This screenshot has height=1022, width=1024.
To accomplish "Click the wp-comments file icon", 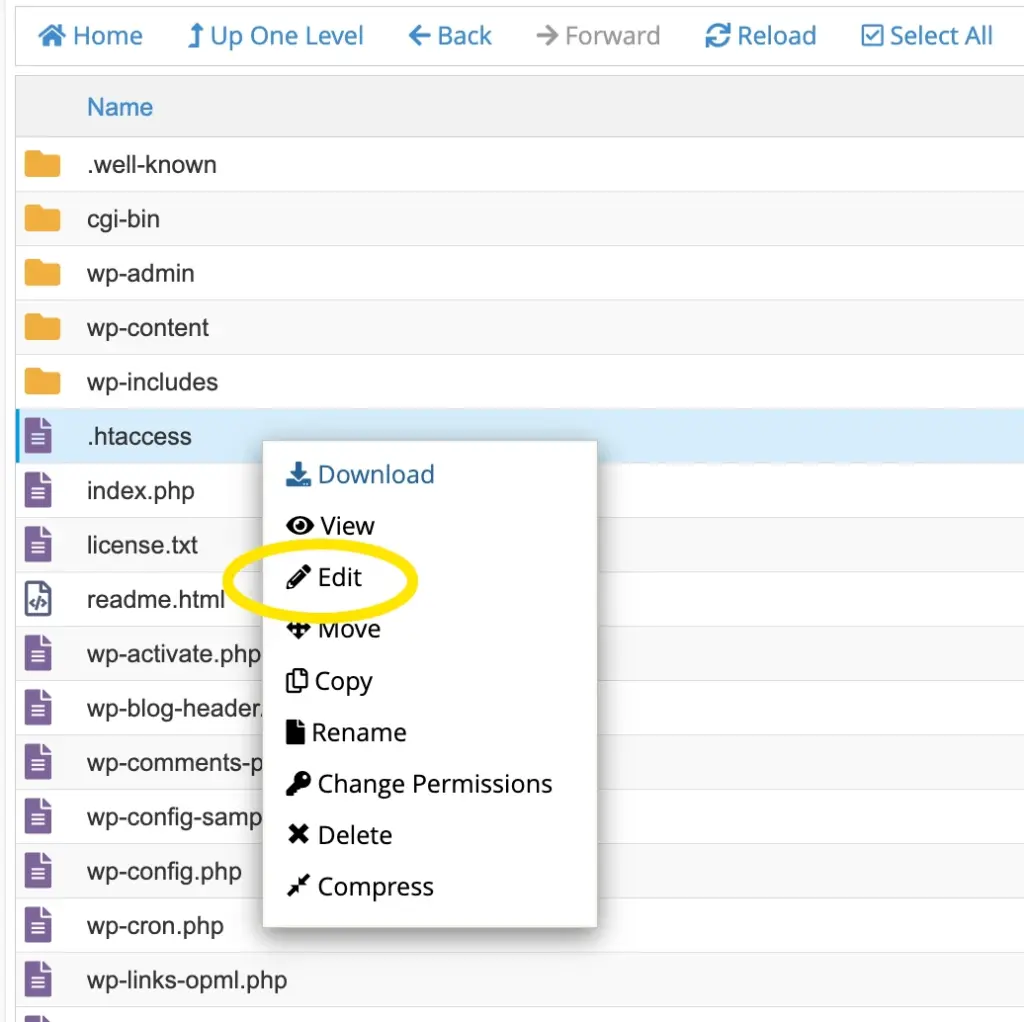I will 38,762.
